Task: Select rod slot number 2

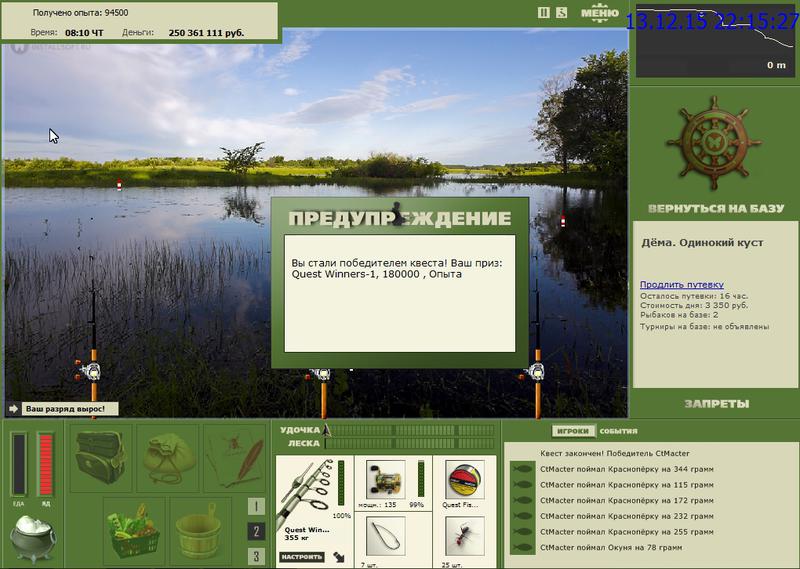Action: point(256,532)
